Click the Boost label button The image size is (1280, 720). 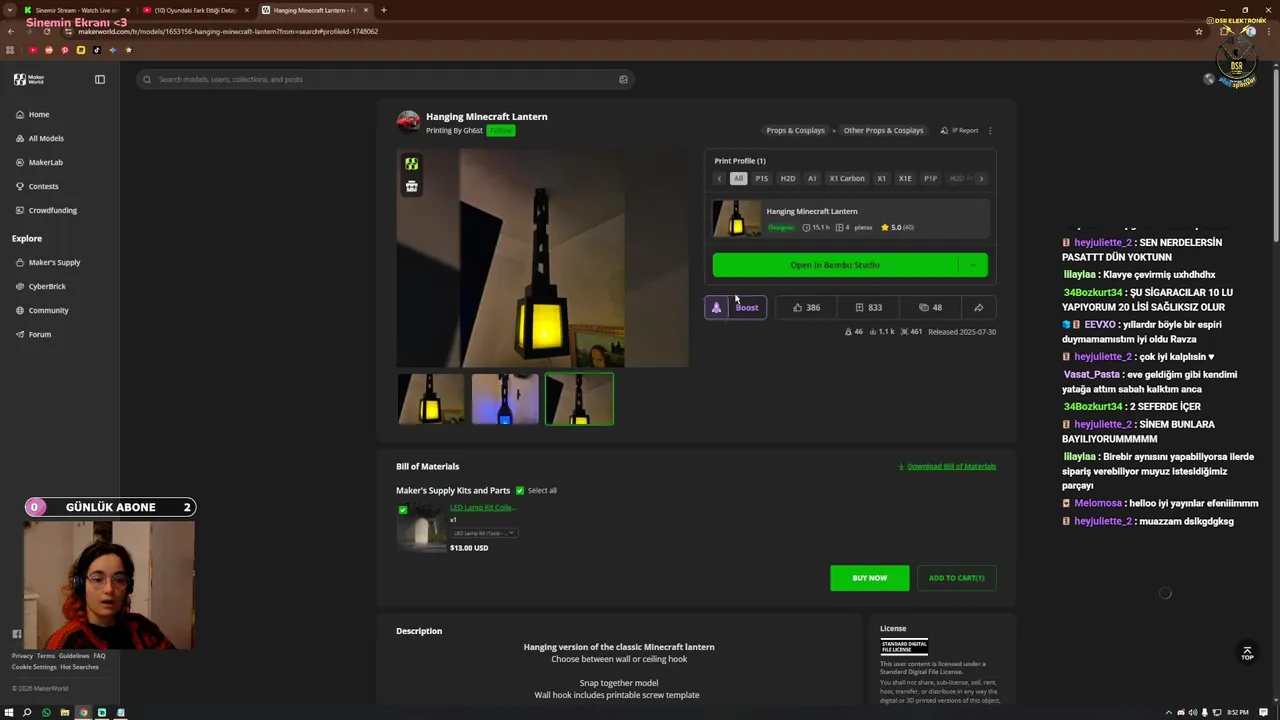(x=747, y=308)
